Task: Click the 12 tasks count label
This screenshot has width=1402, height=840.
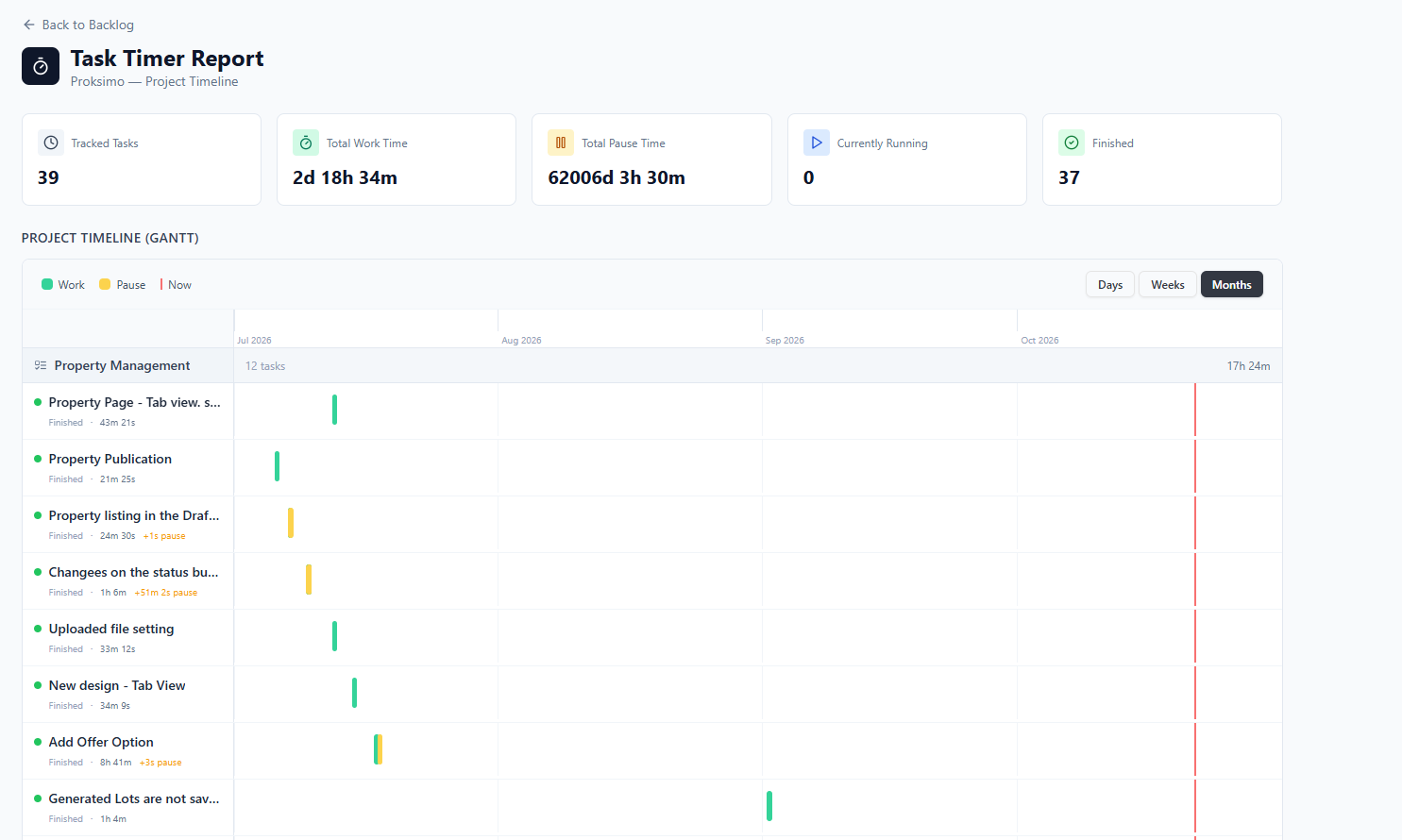Action: coord(265,365)
